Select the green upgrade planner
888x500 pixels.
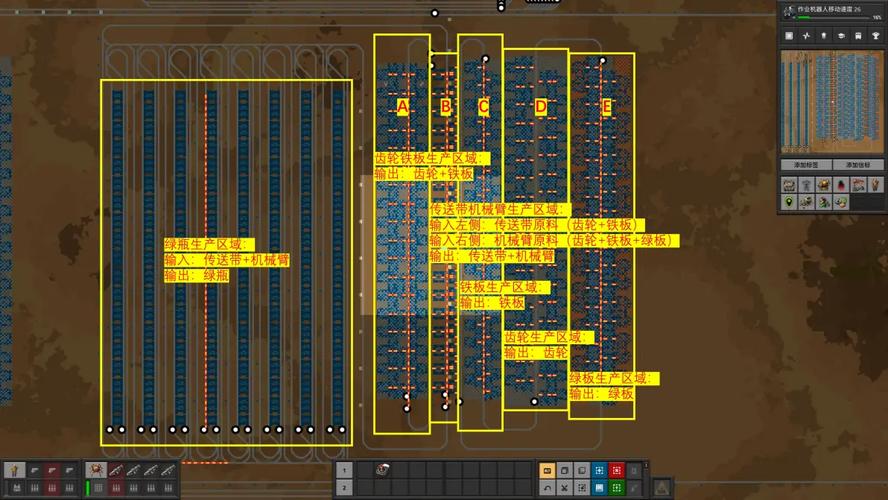pos(616,488)
